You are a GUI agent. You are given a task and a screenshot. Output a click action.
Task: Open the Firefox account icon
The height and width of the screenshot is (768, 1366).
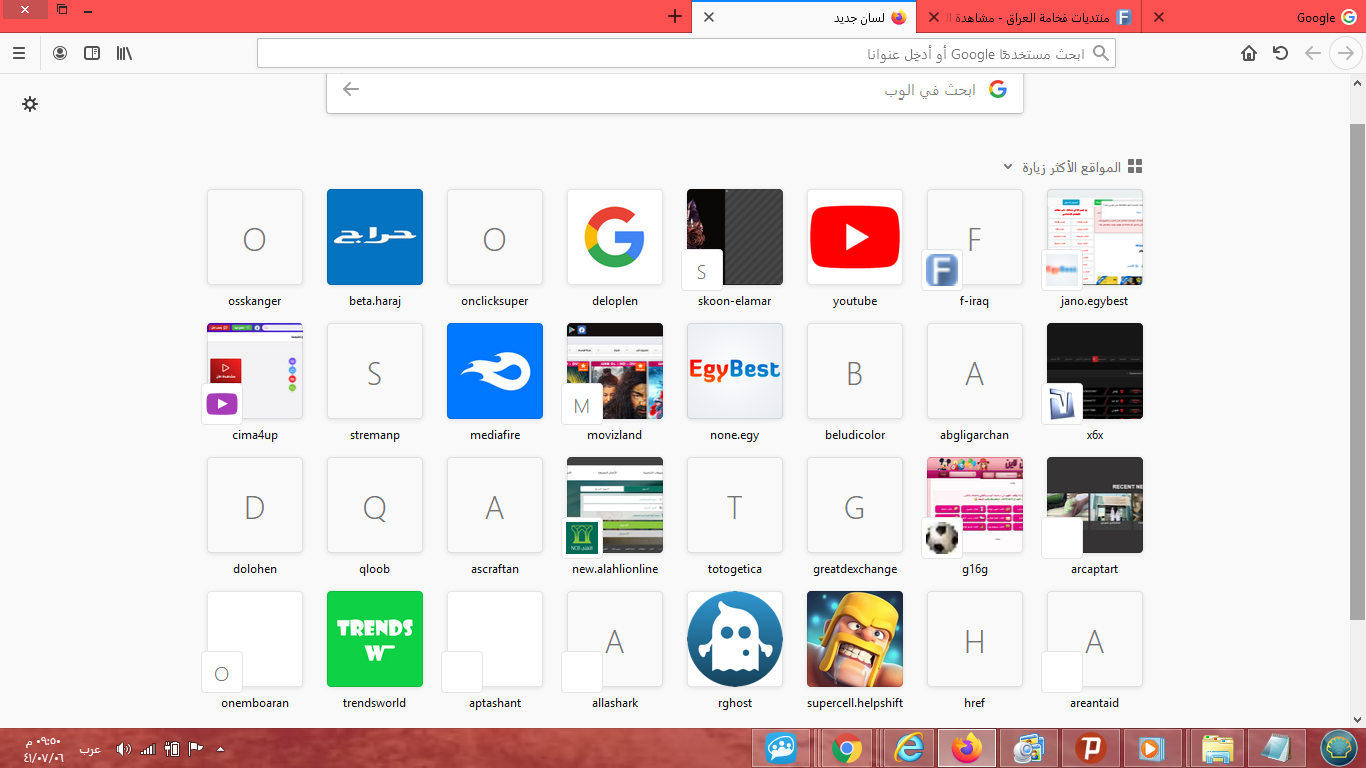tap(60, 53)
